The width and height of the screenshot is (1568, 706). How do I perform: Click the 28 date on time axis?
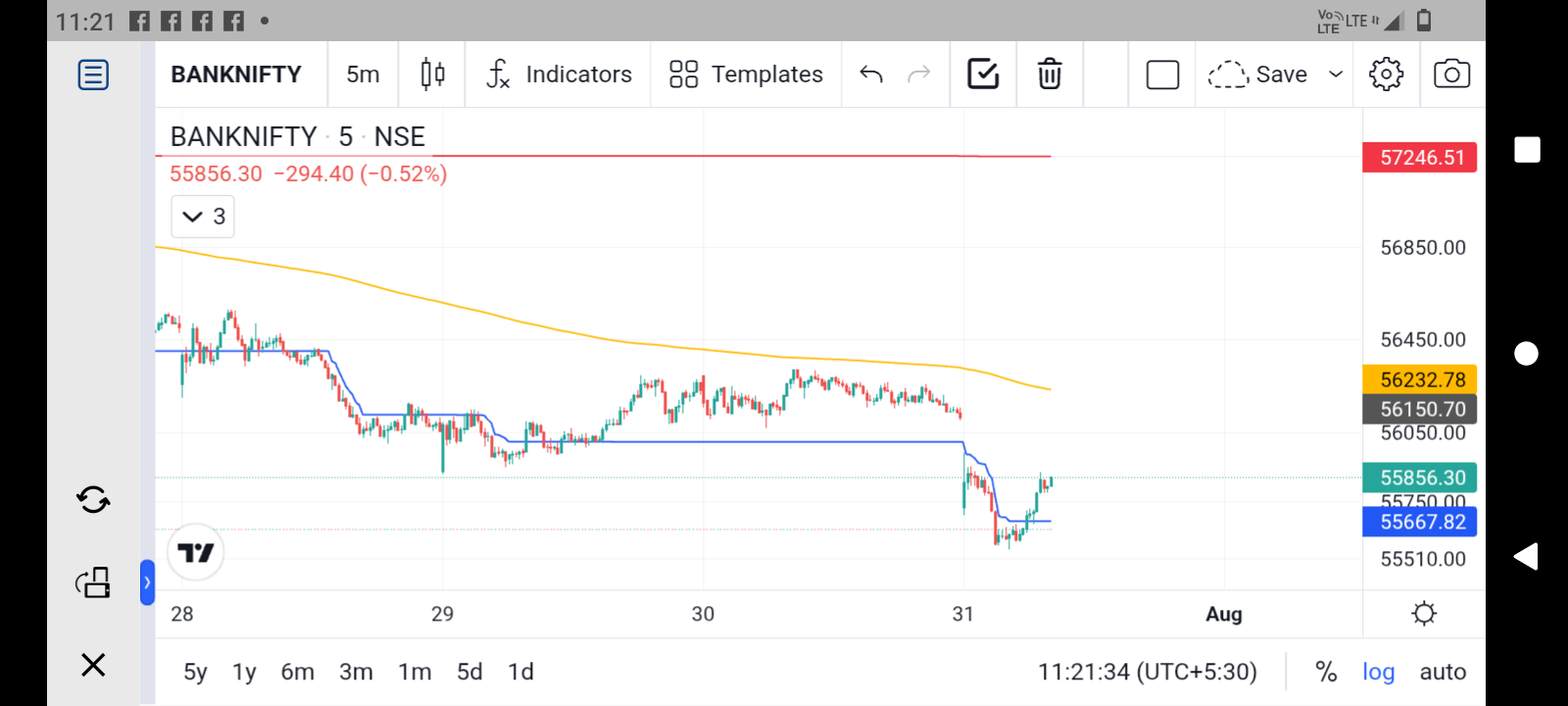pyautogui.click(x=182, y=614)
